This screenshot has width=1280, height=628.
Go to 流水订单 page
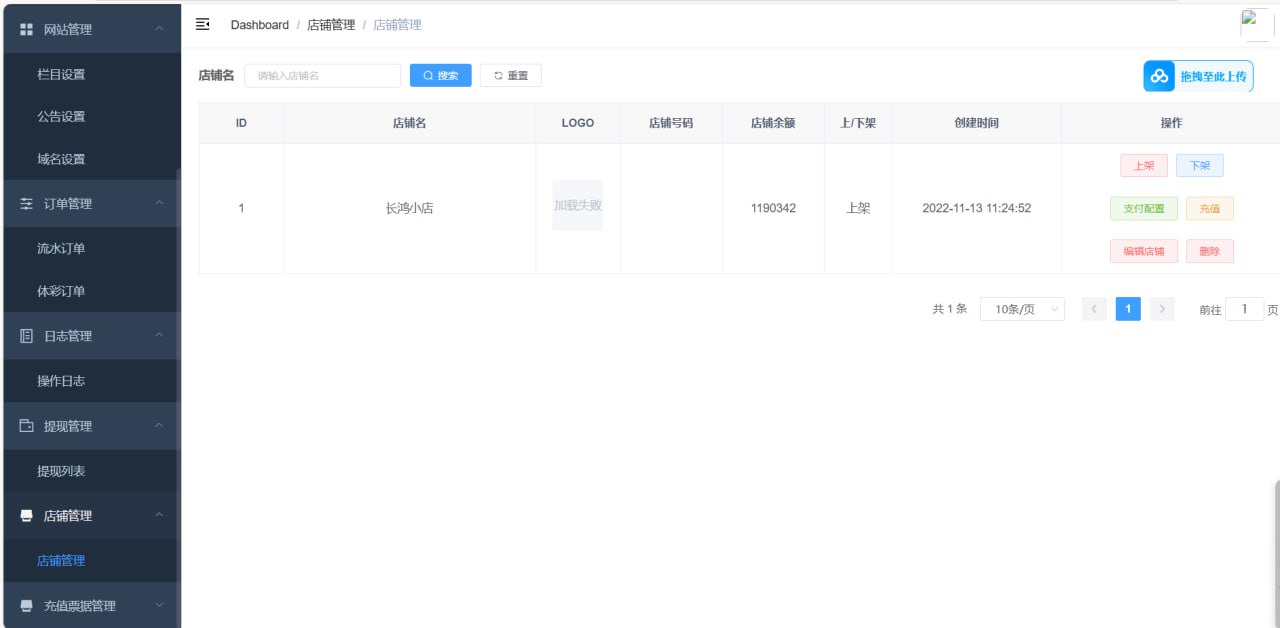61,249
